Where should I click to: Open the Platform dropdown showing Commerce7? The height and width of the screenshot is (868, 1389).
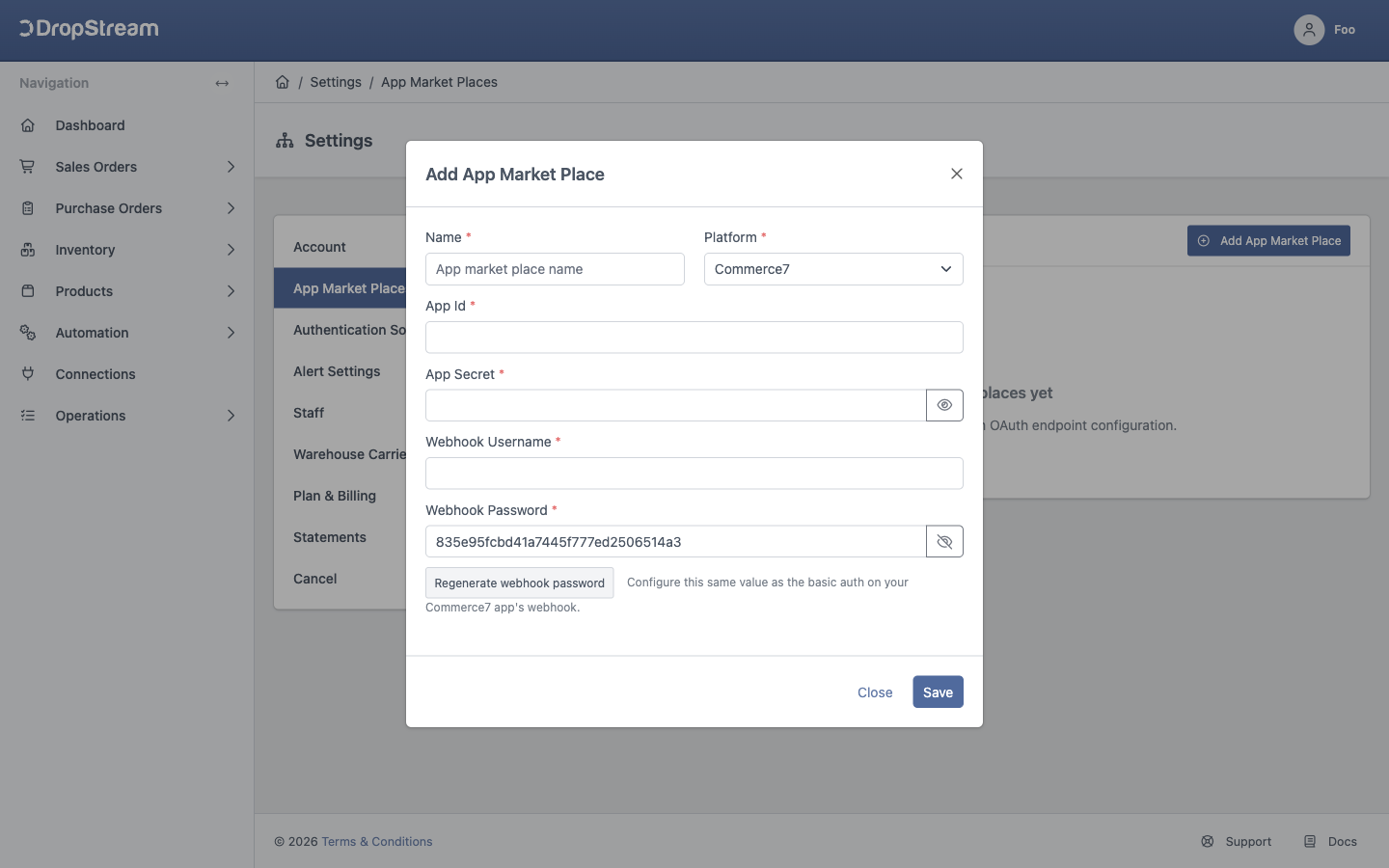click(x=833, y=269)
